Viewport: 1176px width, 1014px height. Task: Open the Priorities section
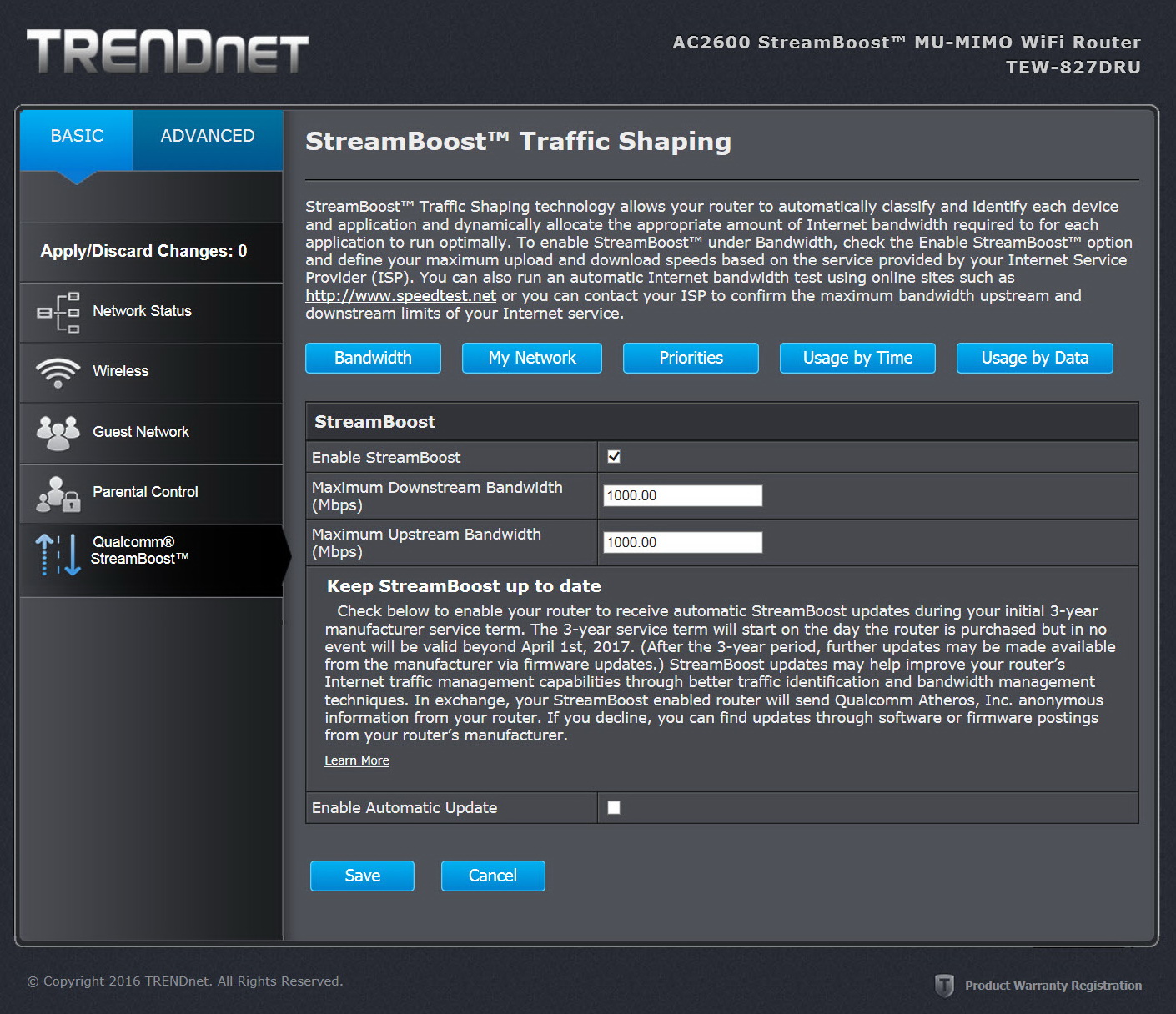click(x=691, y=358)
